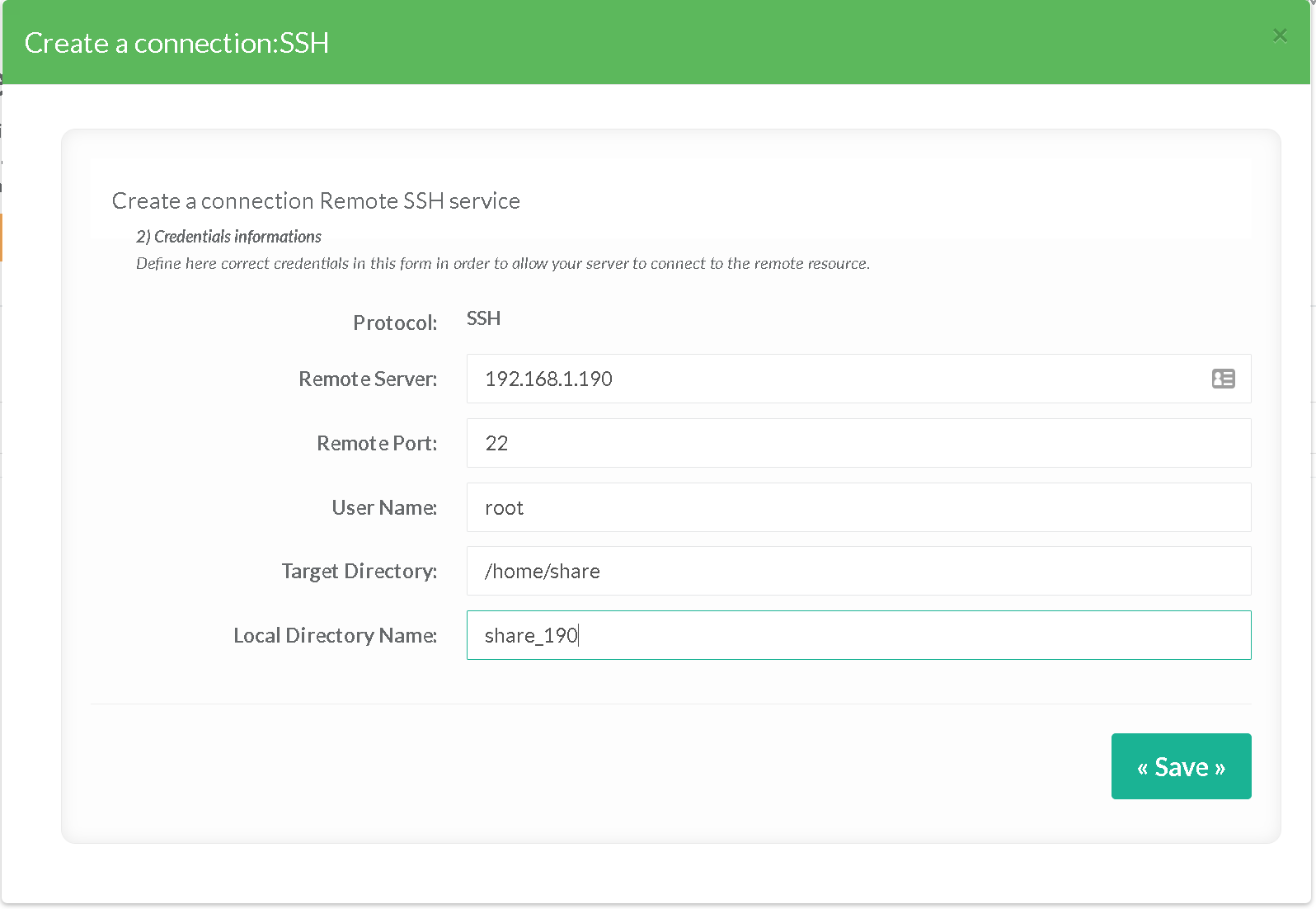Click the Remote Port field containing 22

(x=858, y=443)
